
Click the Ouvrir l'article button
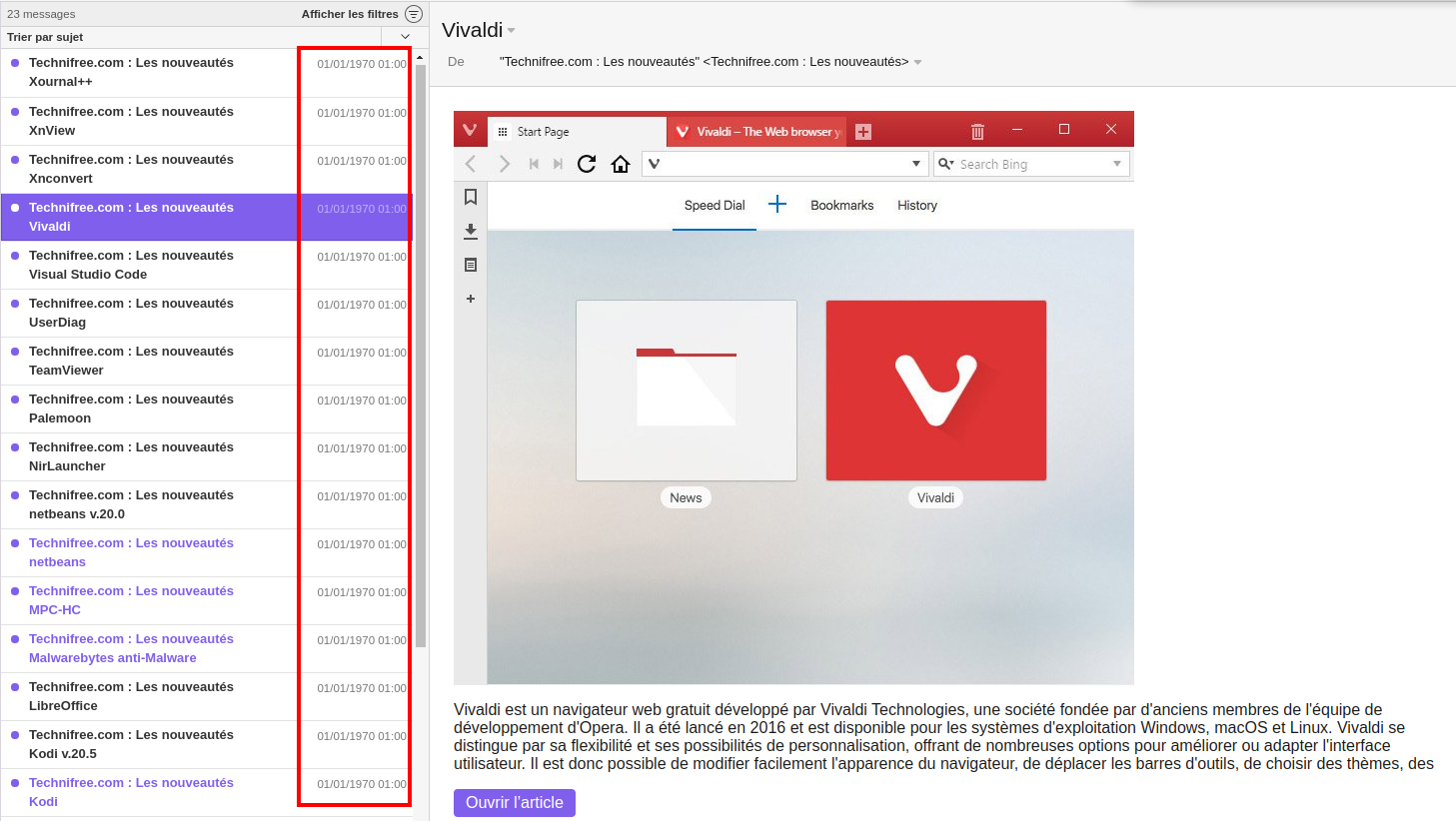point(514,802)
